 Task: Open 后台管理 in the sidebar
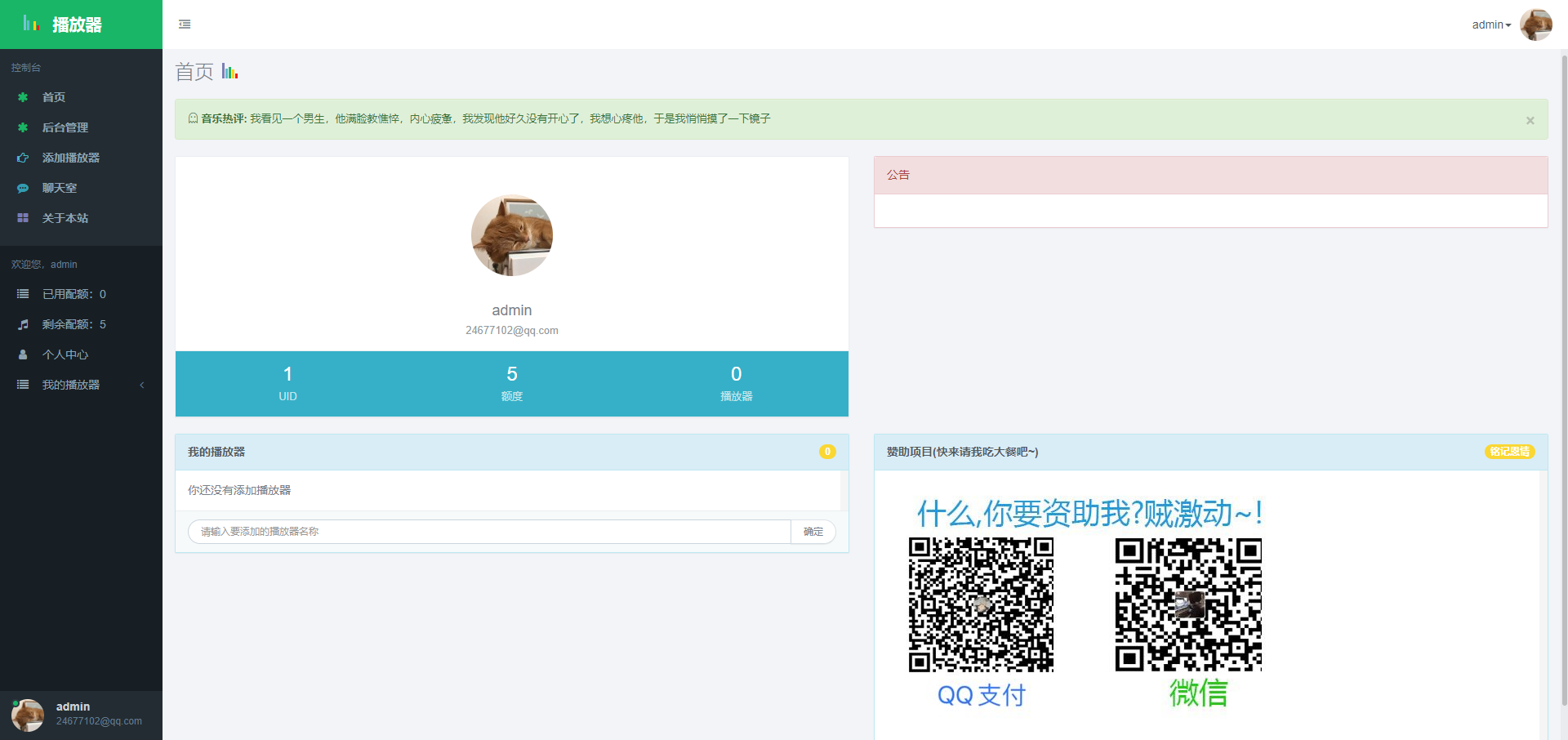pyautogui.click(x=81, y=127)
